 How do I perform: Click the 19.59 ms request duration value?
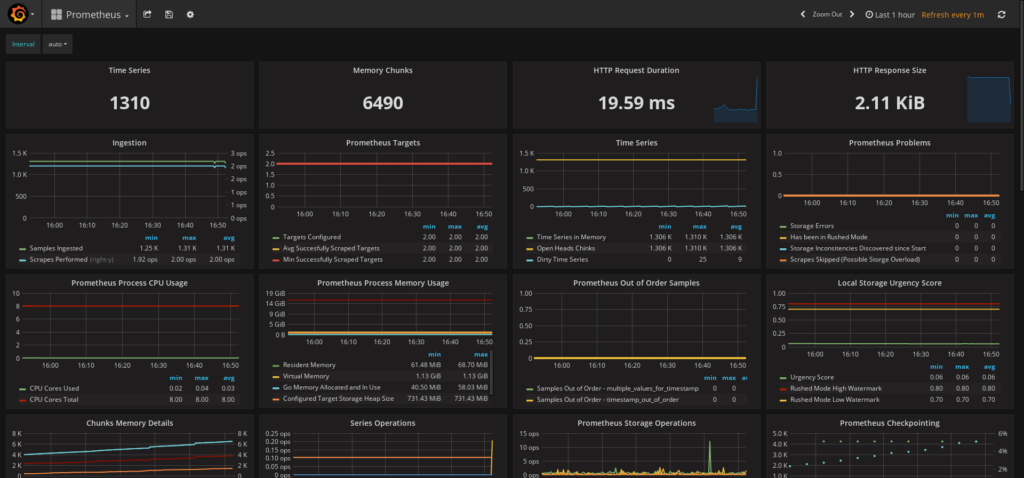pyautogui.click(x=636, y=103)
